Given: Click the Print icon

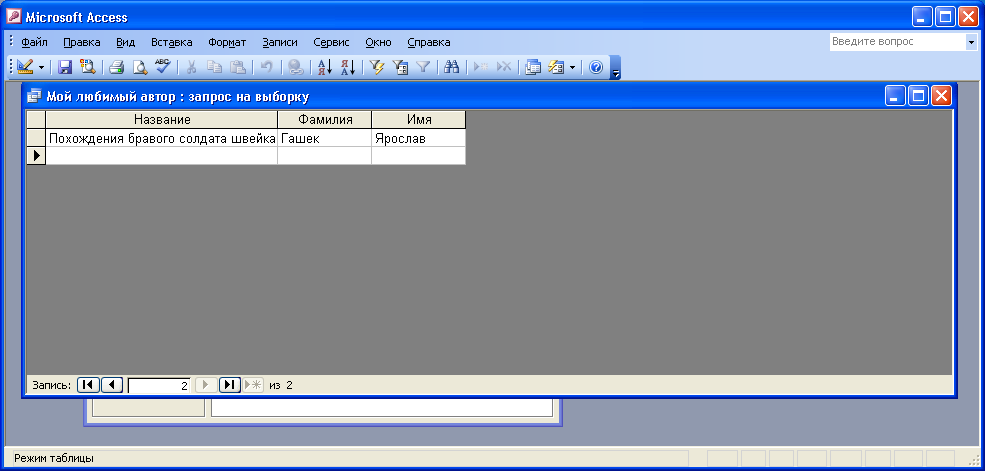Looking at the screenshot, I should [x=117, y=67].
